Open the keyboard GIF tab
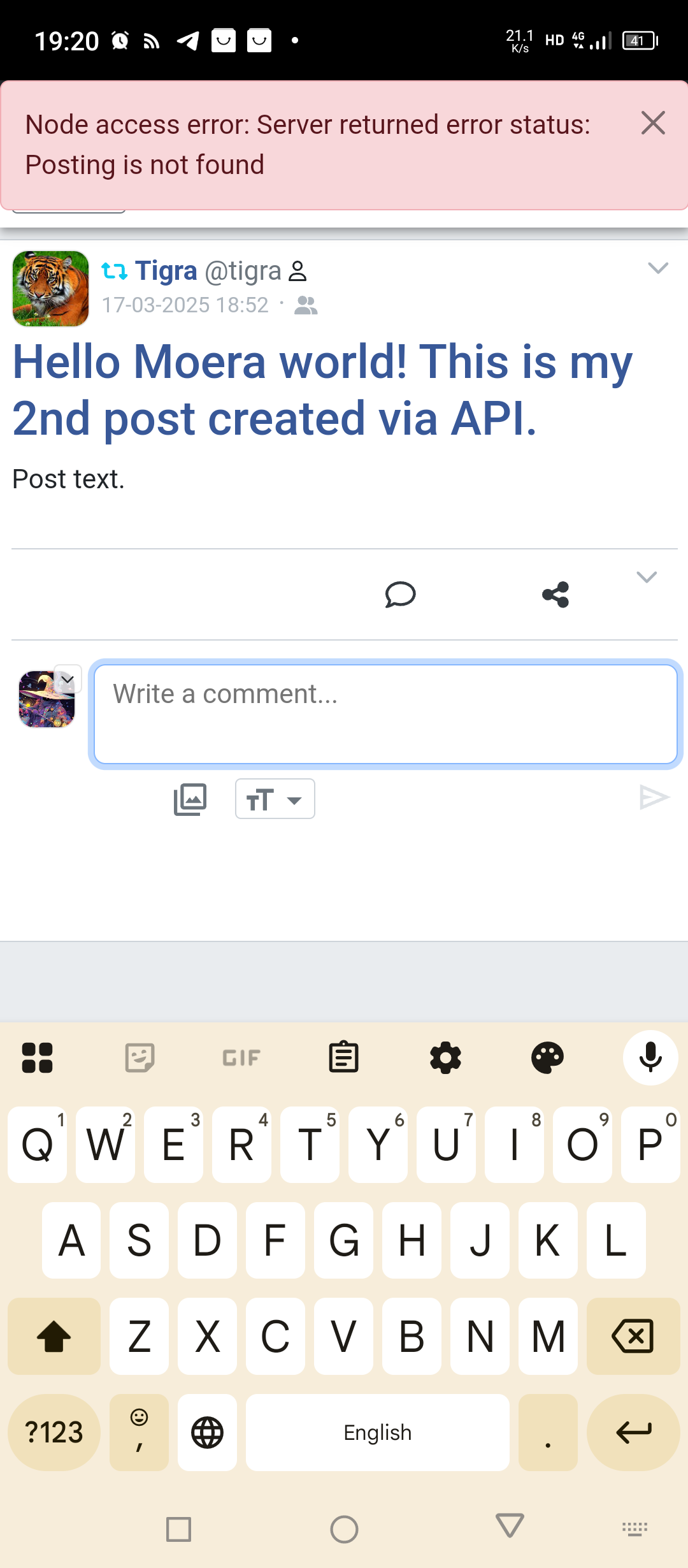688x1568 pixels. click(241, 1057)
